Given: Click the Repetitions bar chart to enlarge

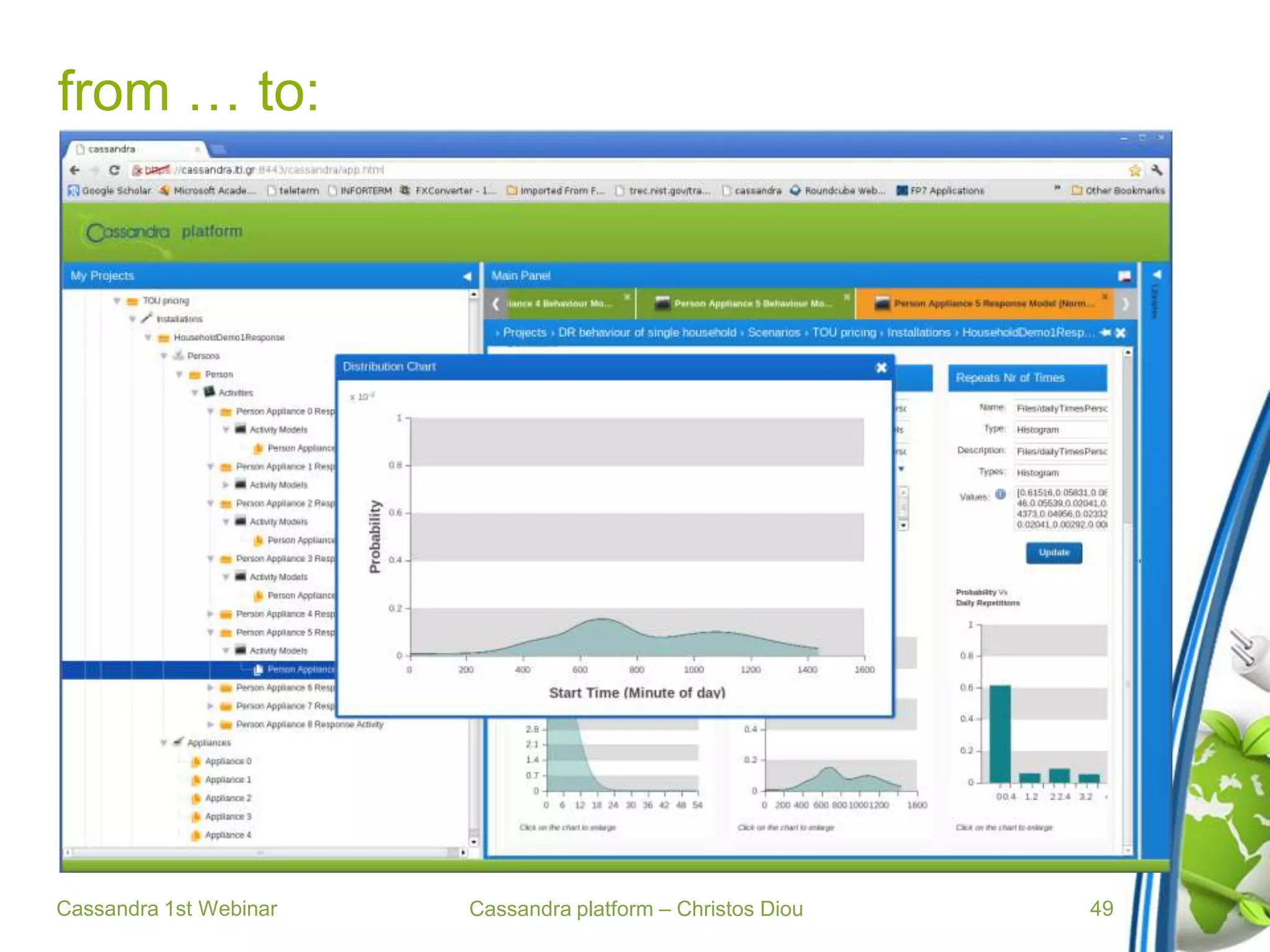Looking at the screenshot, I should point(1042,707).
